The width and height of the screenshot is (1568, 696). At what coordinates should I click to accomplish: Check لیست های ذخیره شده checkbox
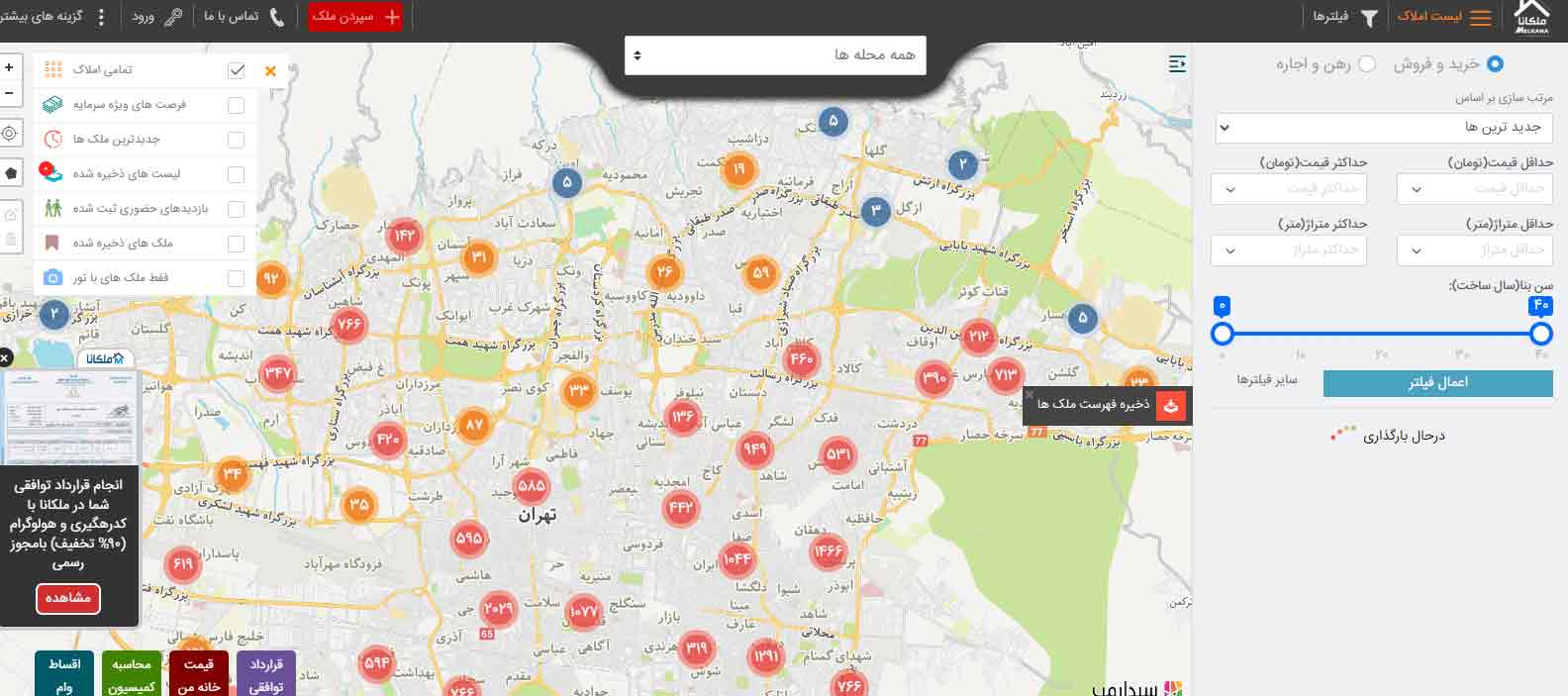click(236, 174)
